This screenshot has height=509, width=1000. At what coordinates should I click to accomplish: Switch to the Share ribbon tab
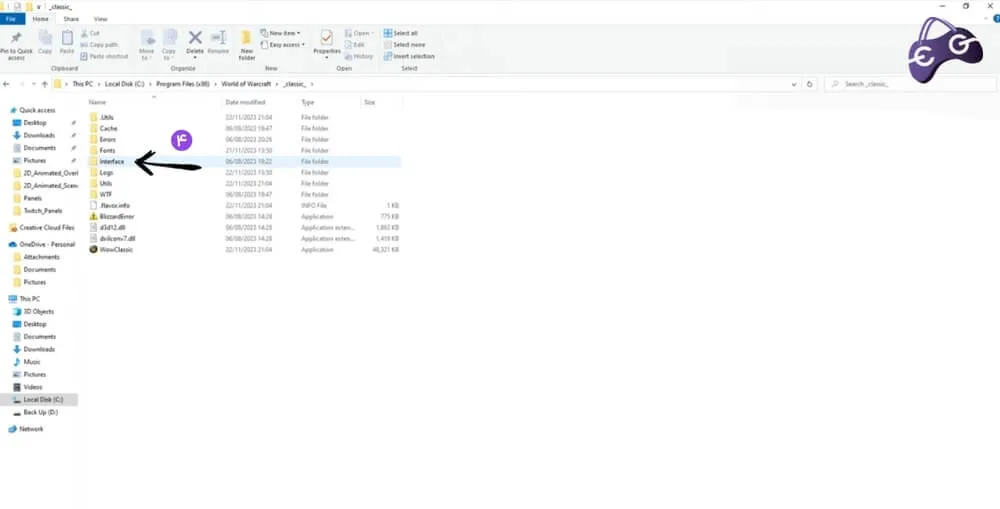tap(71, 19)
